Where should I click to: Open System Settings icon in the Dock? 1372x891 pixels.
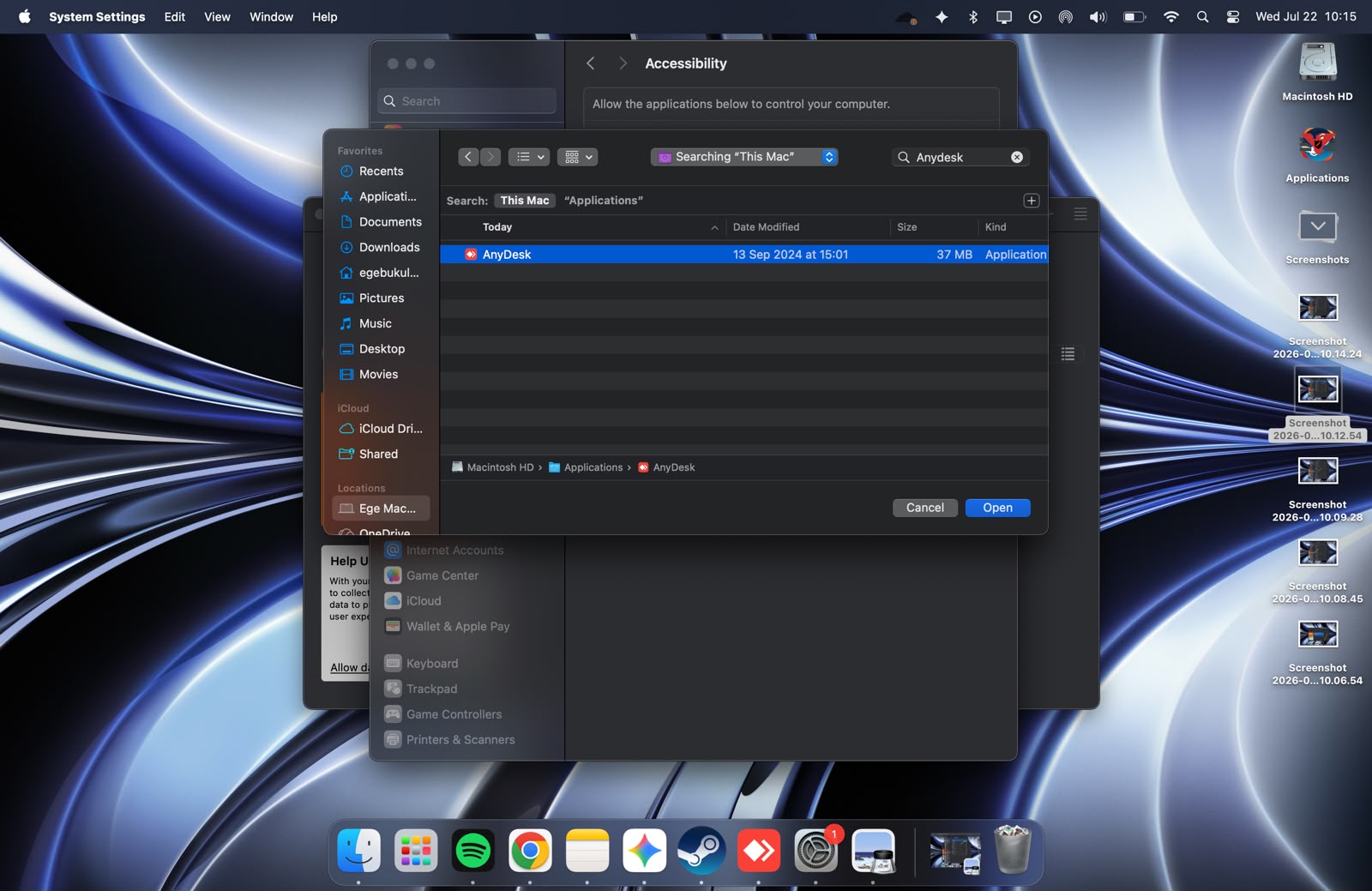pos(815,851)
